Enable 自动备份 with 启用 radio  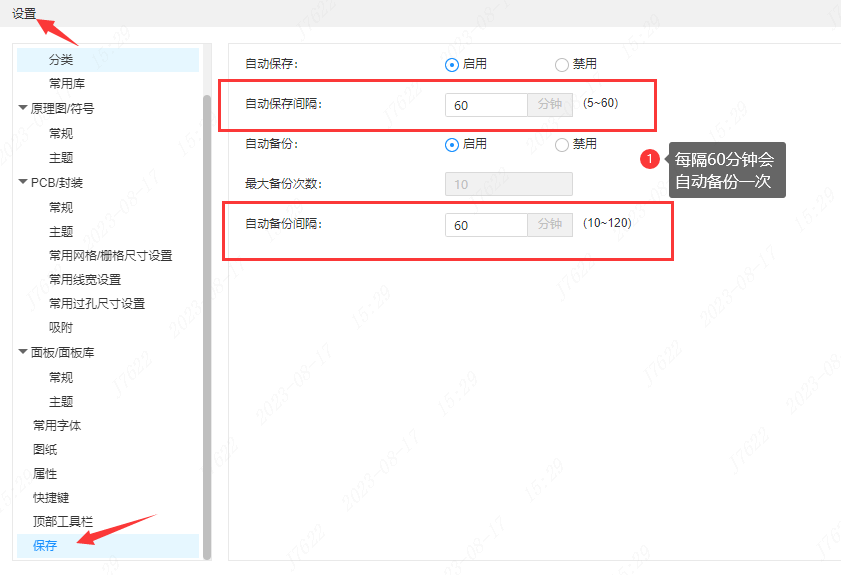coord(452,145)
